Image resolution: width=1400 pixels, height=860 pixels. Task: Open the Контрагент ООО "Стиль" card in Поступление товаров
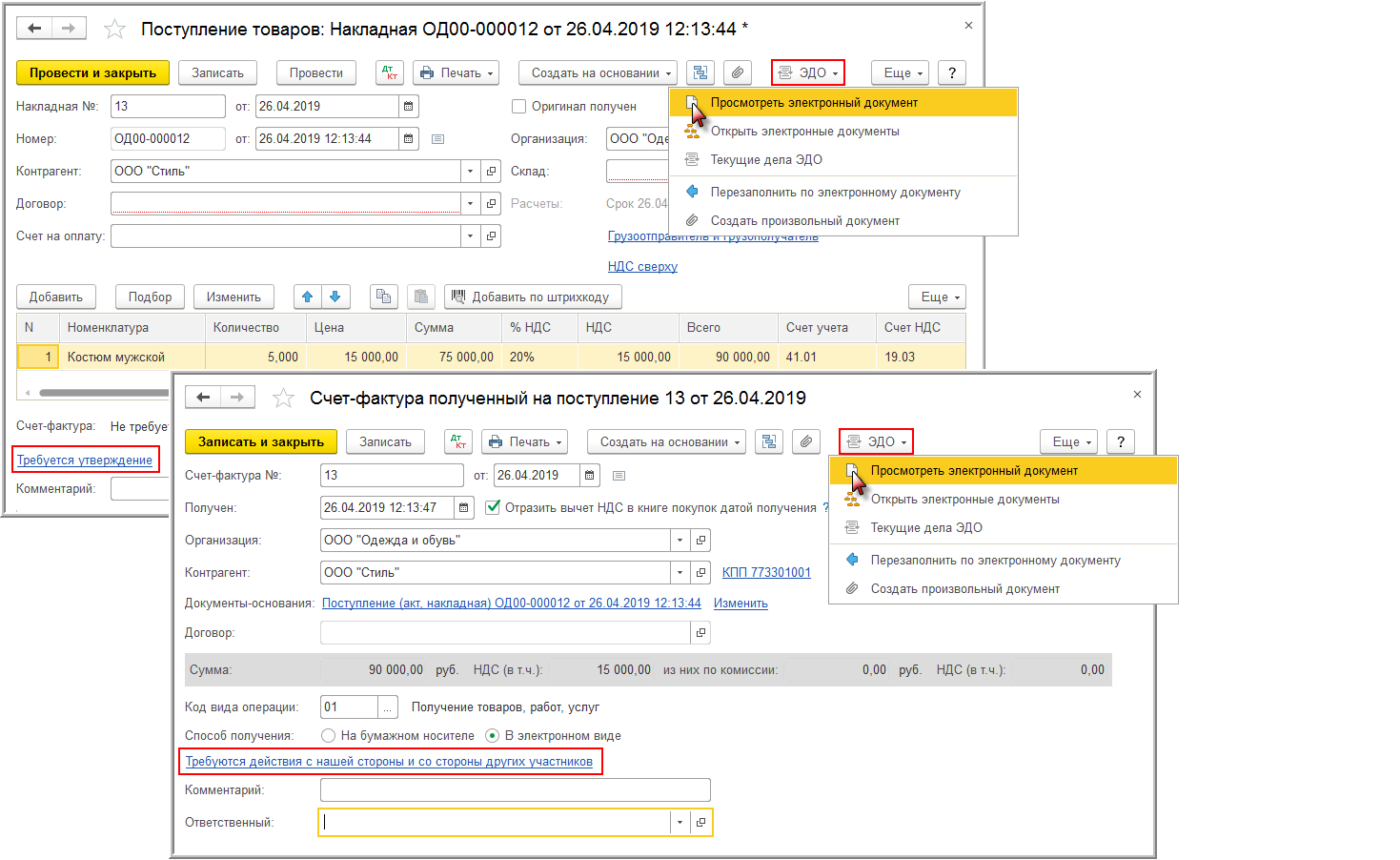492,172
